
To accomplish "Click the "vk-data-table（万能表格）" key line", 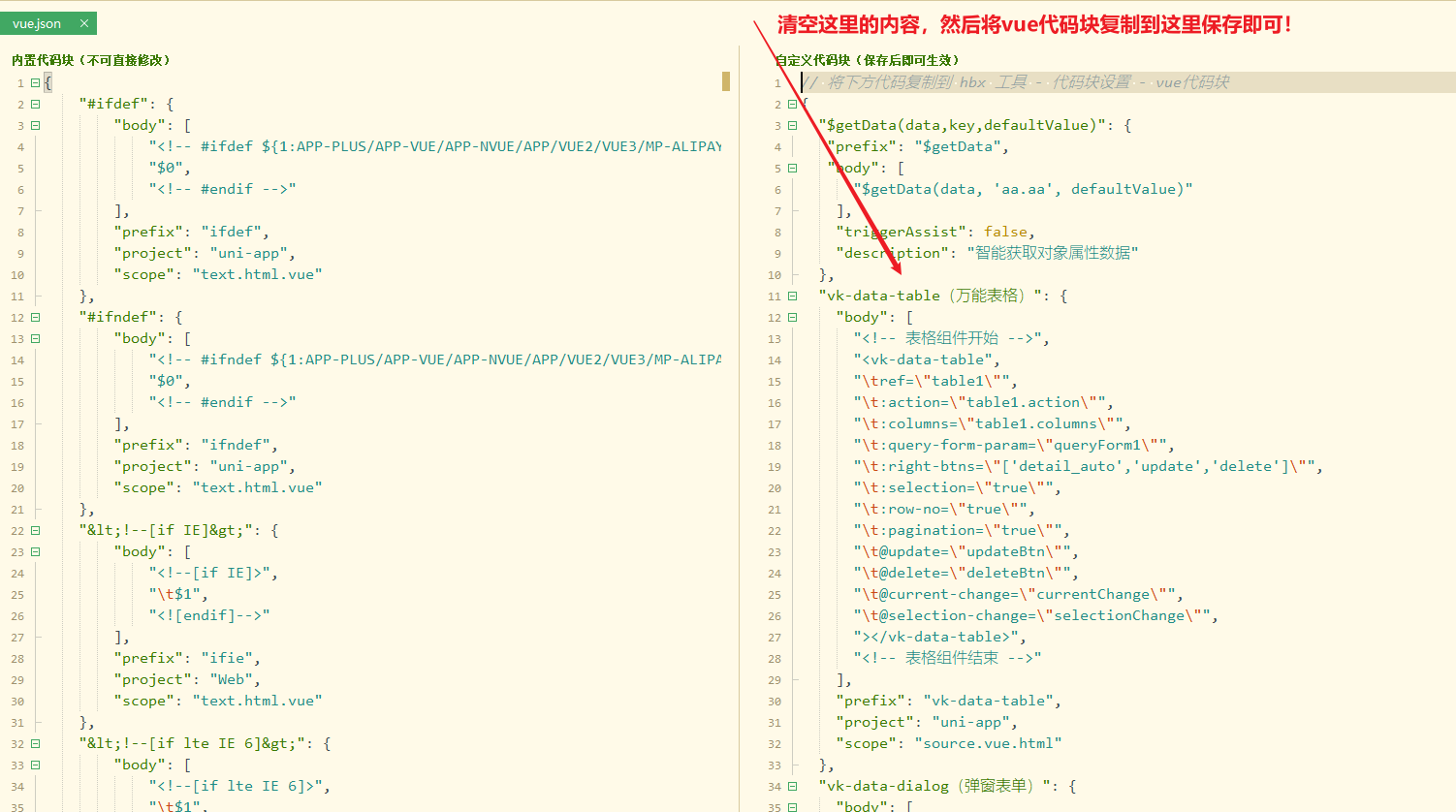I will pyautogui.click(x=942, y=296).
